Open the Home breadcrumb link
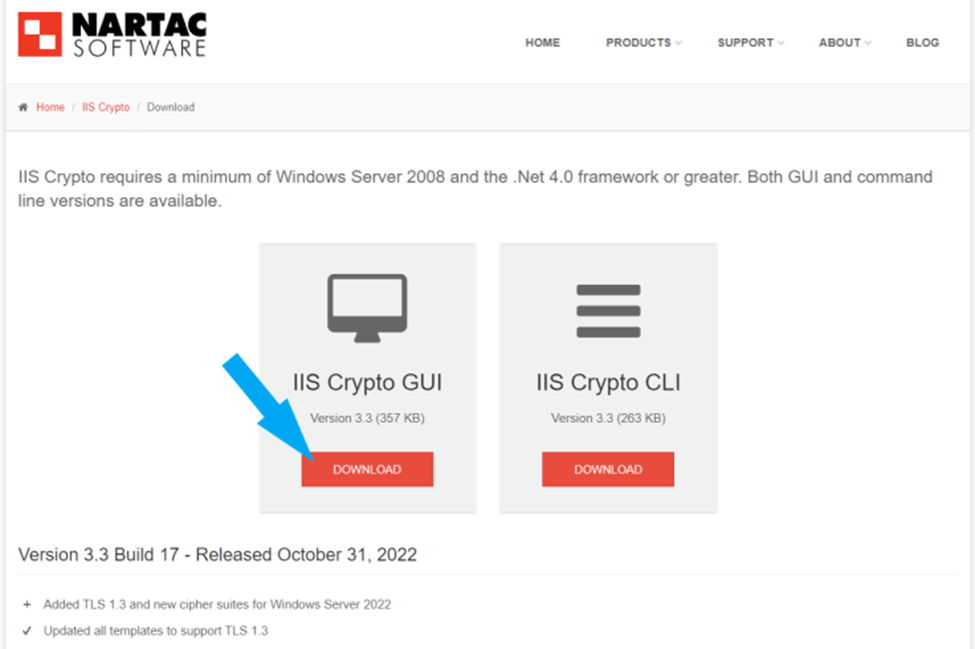 pyautogui.click(x=50, y=107)
